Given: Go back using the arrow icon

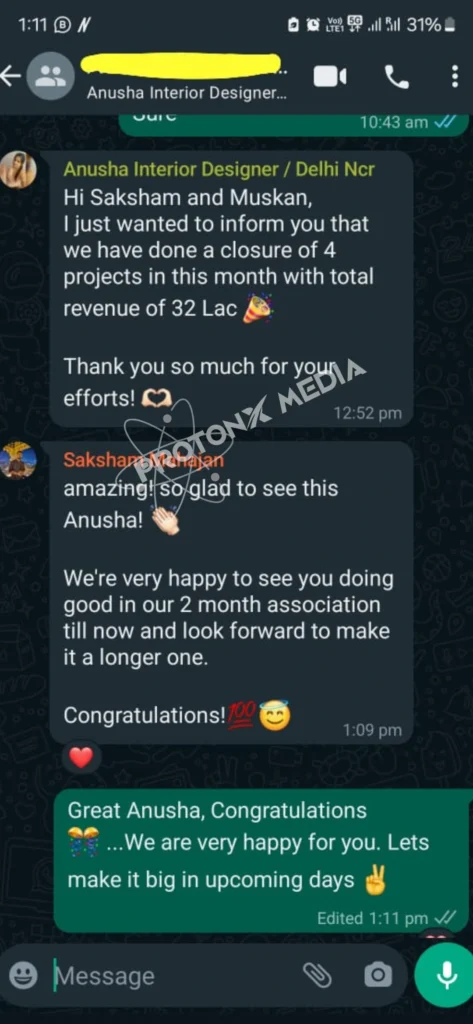Looking at the screenshot, I should coord(10,76).
